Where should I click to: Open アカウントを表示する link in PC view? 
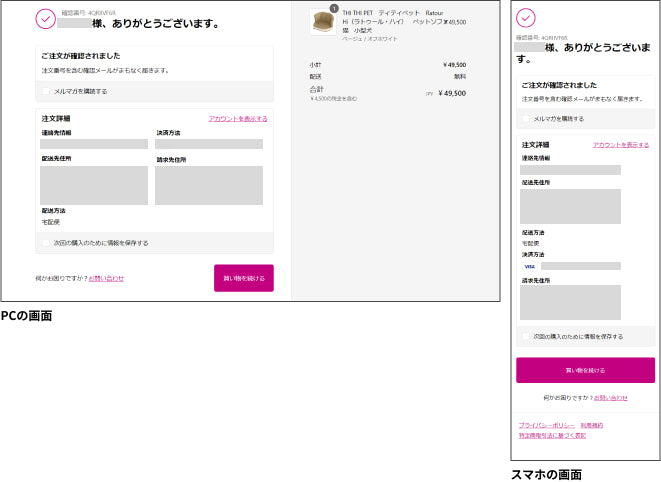point(238,118)
